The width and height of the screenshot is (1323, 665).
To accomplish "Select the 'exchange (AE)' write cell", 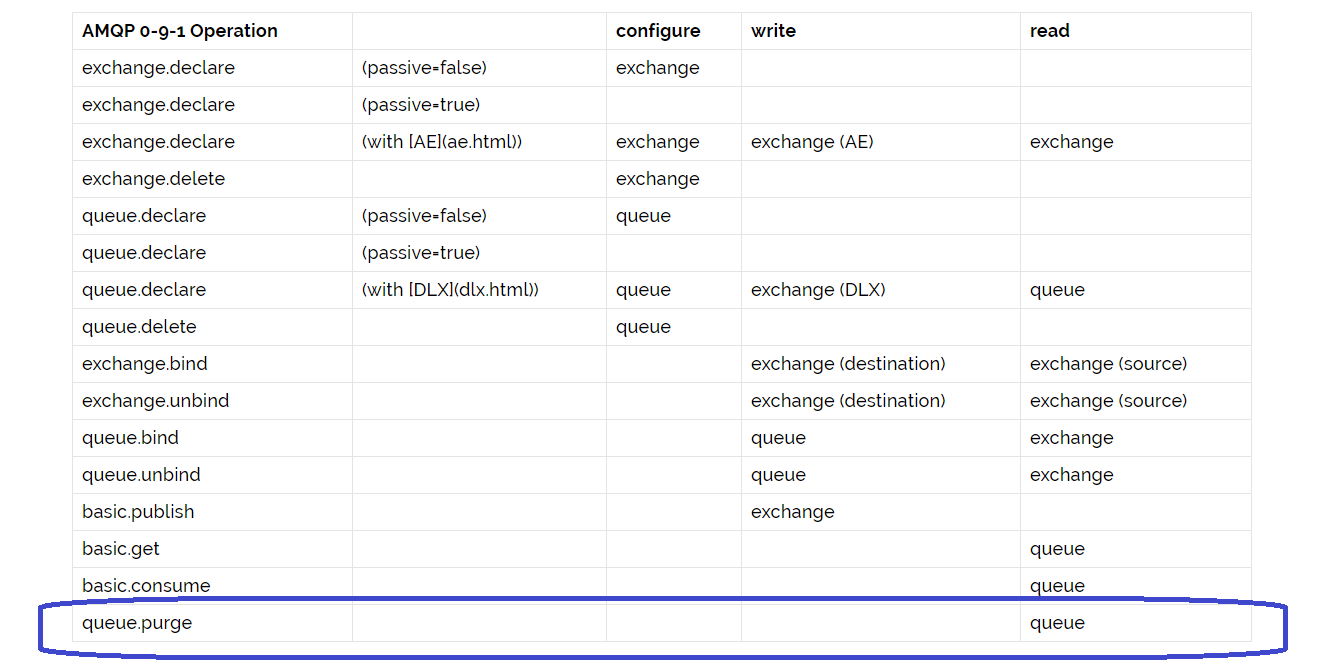I will [x=812, y=142].
